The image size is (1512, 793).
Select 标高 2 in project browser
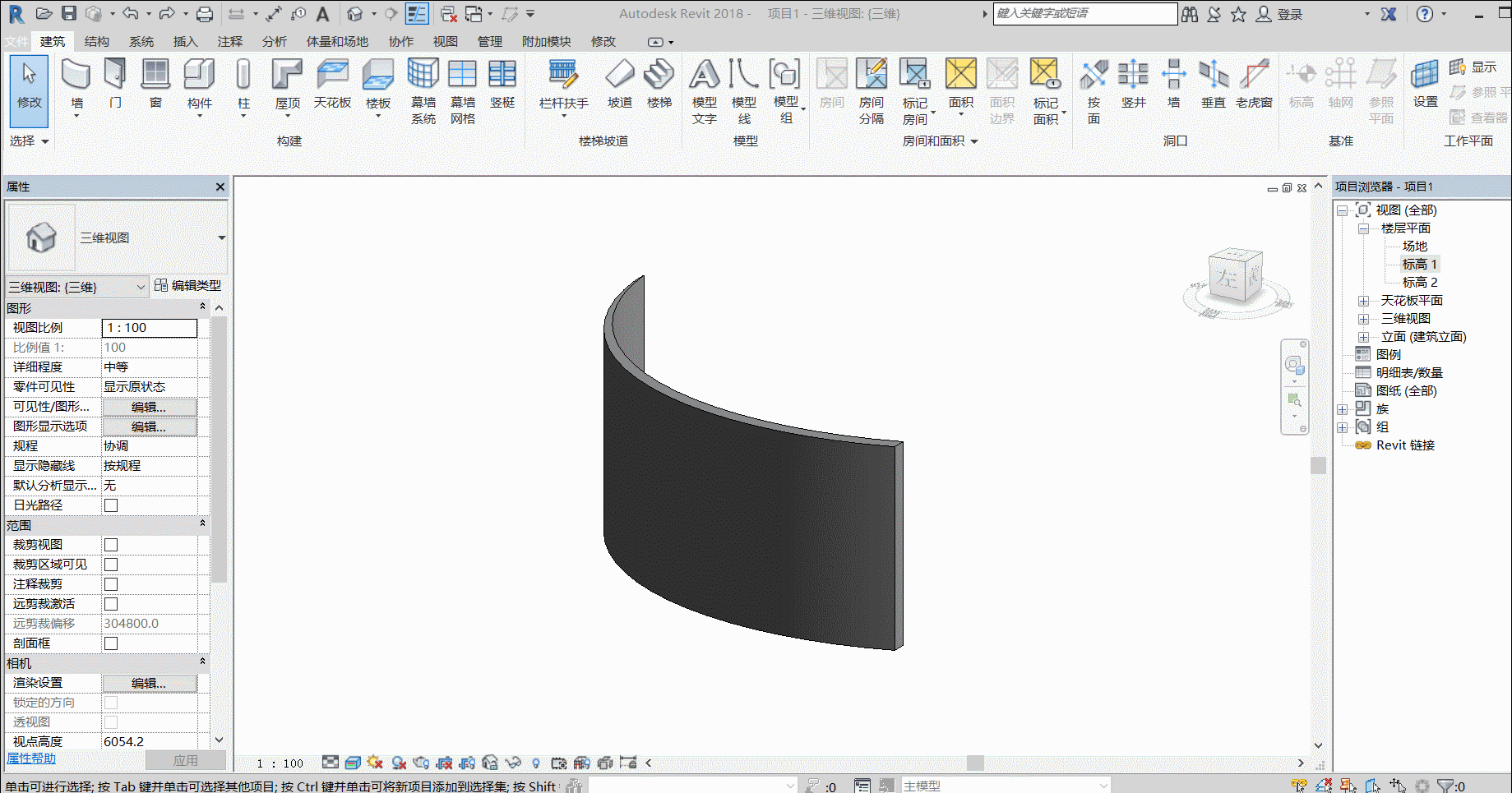pyautogui.click(x=1420, y=283)
